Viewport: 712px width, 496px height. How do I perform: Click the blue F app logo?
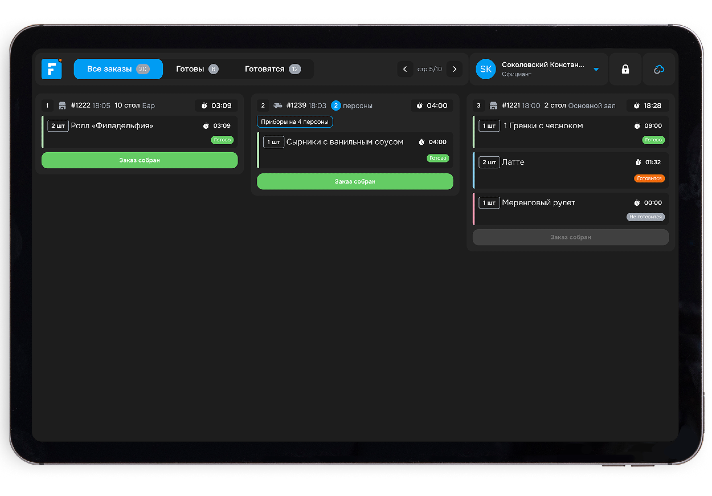(x=52, y=69)
